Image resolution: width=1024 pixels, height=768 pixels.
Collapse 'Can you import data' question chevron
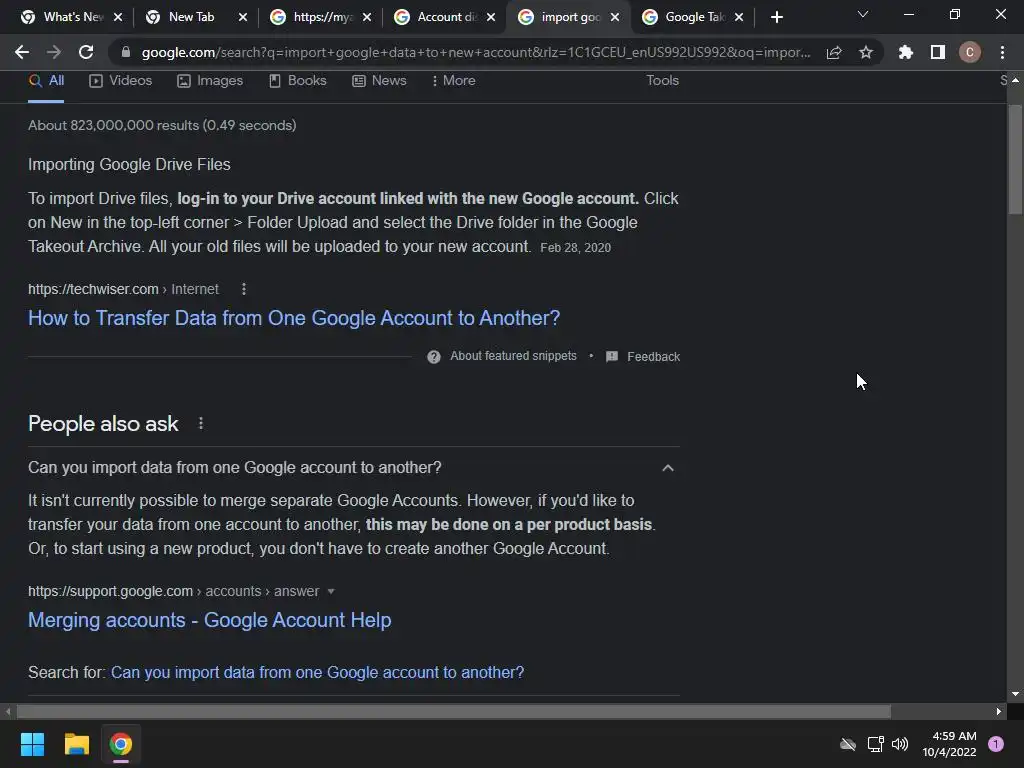pyautogui.click(x=667, y=468)
